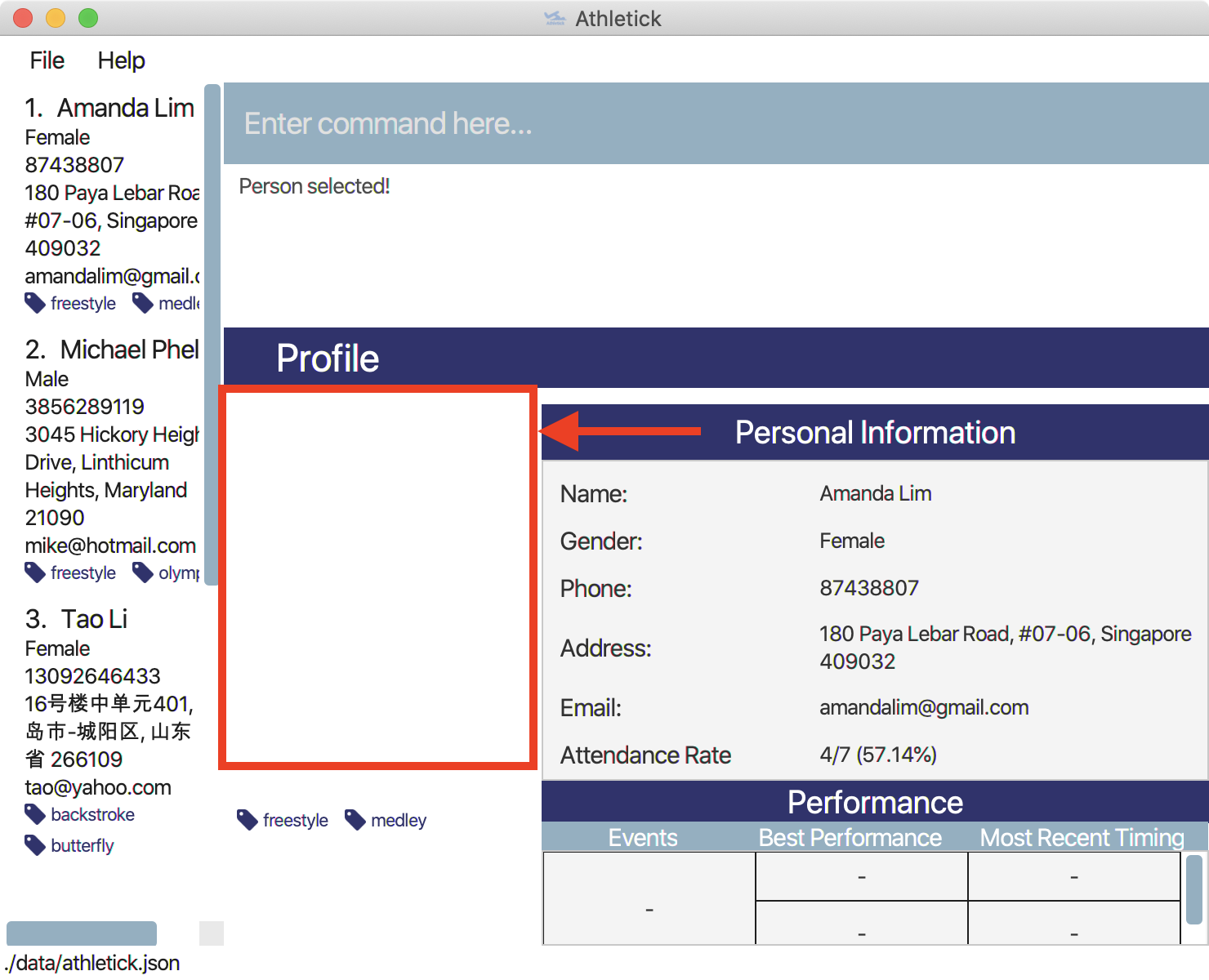Click Tao Li's backstroke tag icon

pos(35,815)
